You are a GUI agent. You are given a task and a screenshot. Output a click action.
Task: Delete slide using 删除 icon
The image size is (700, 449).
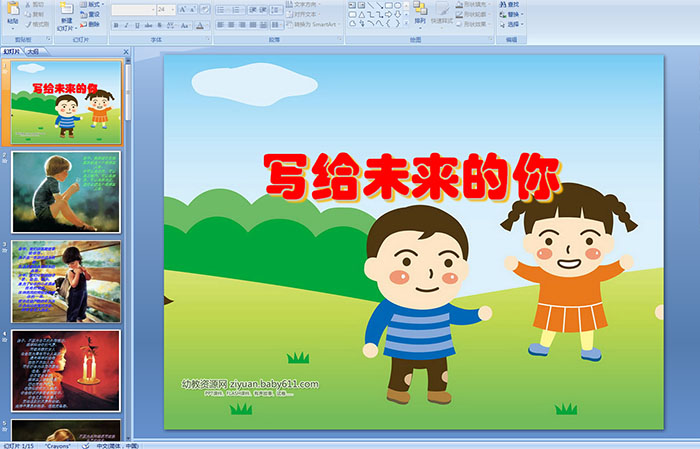point(83,24)
